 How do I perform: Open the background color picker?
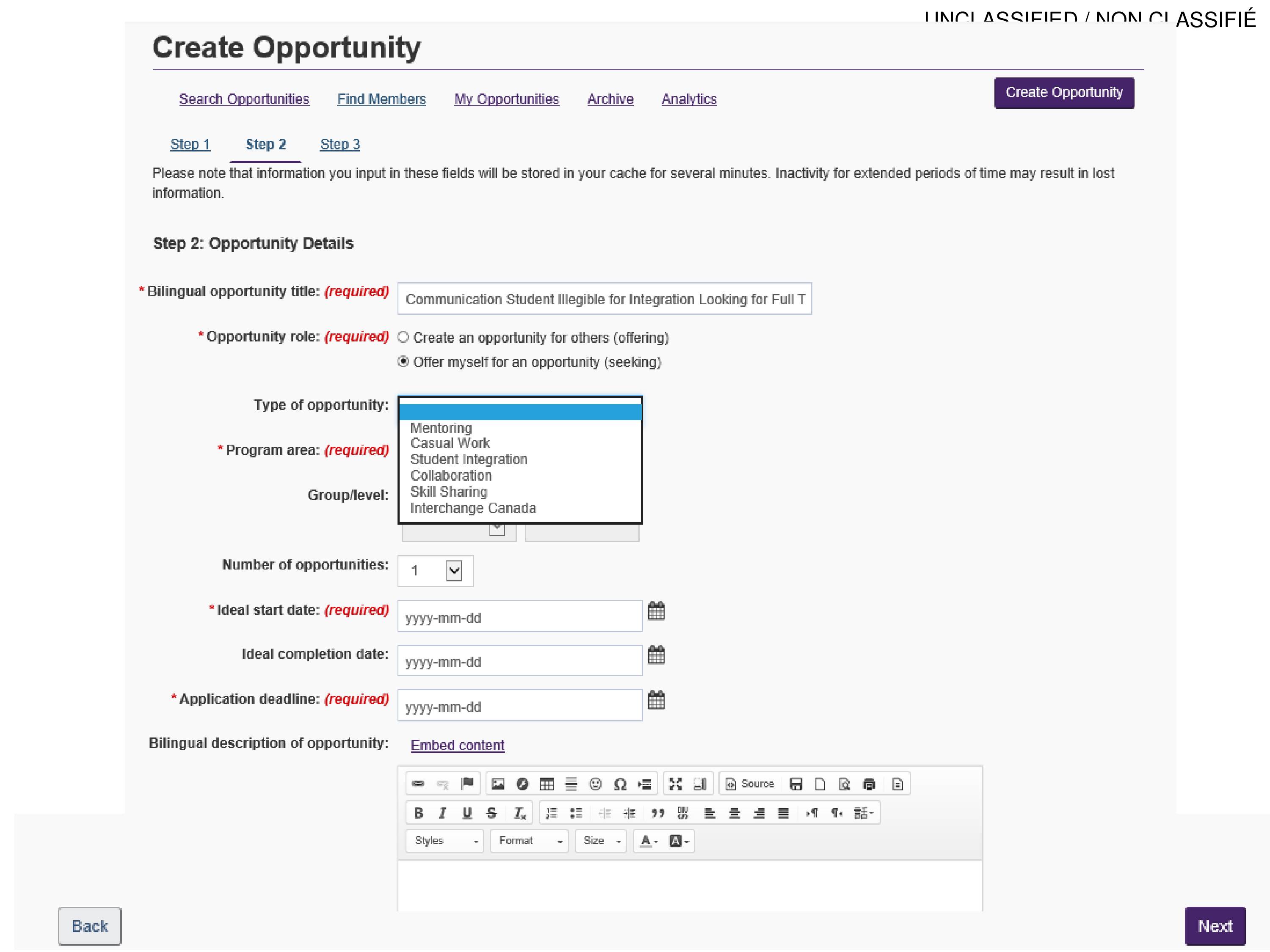679,841
